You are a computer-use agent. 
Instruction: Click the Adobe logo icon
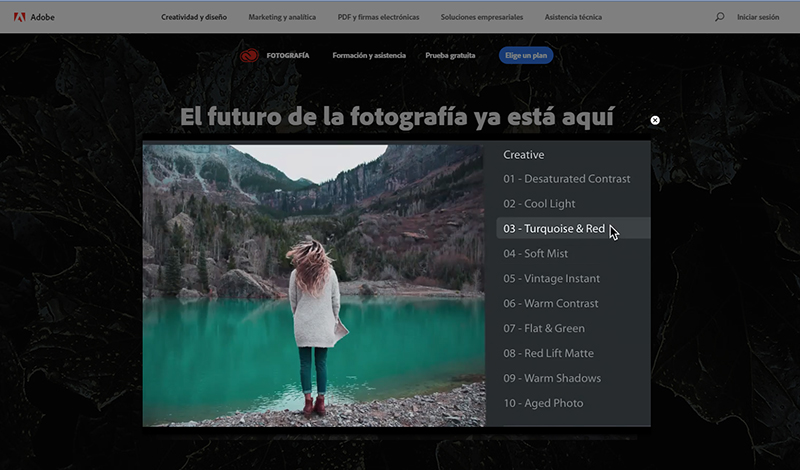(19, 17)
